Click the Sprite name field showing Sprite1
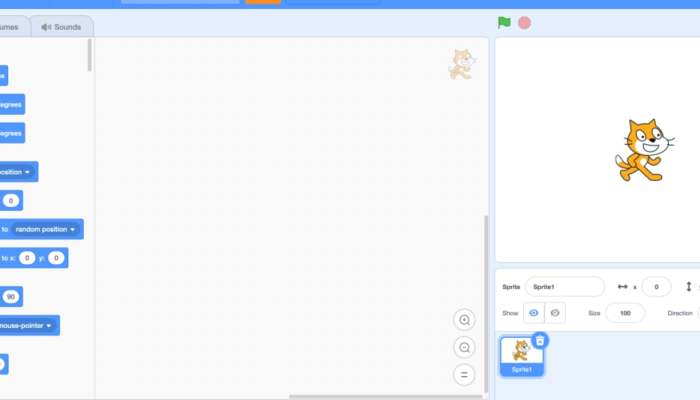Screen dimensions: 700x400 pyautogui.click(x=565, y=287)
